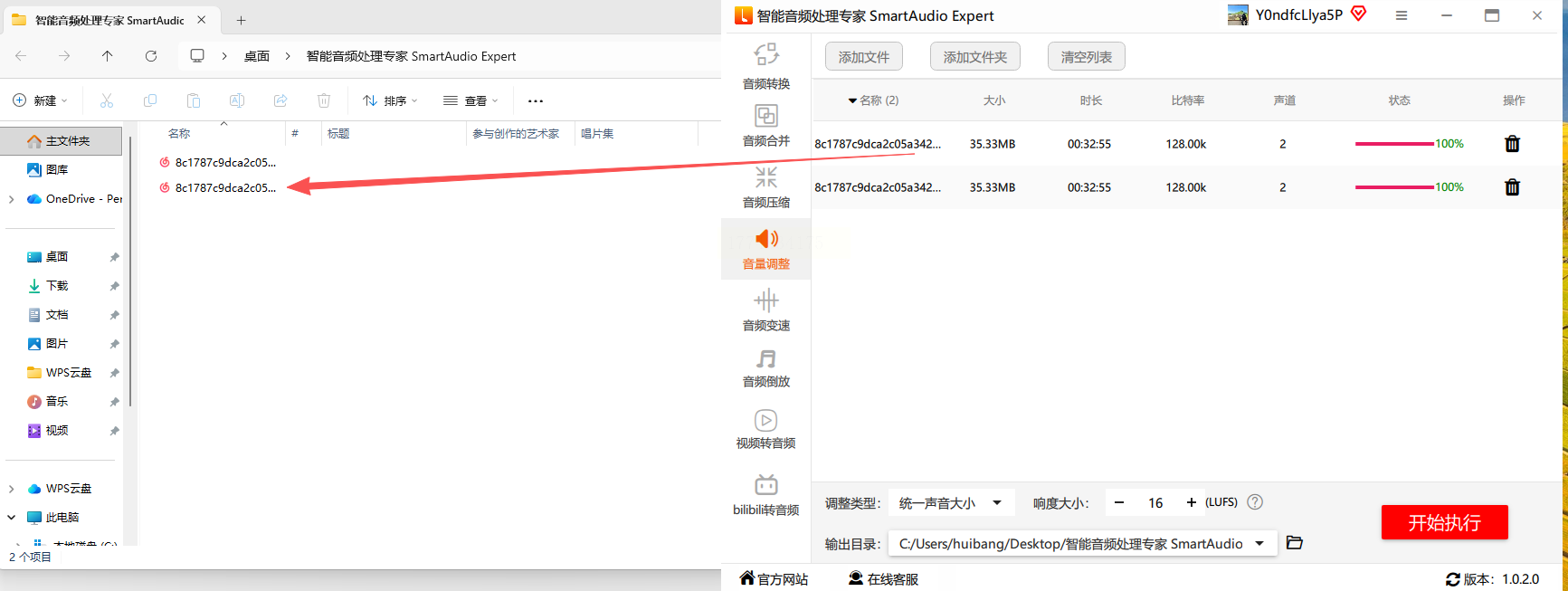Open 在线客服 online support link
Viewport: 1568px width, 591px height.
[x=883, y=579]
